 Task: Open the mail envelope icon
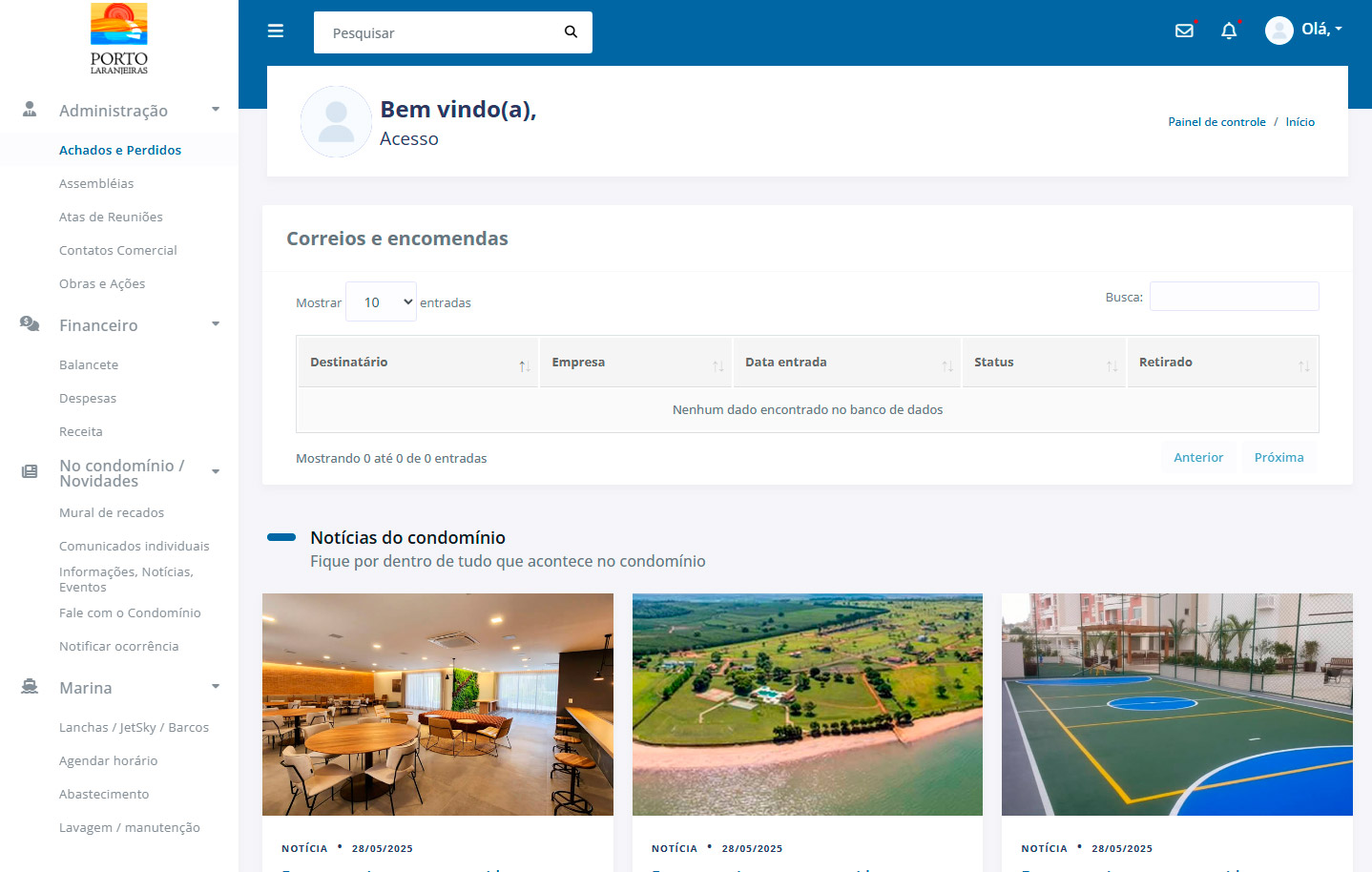click(x=1184, y=31)
